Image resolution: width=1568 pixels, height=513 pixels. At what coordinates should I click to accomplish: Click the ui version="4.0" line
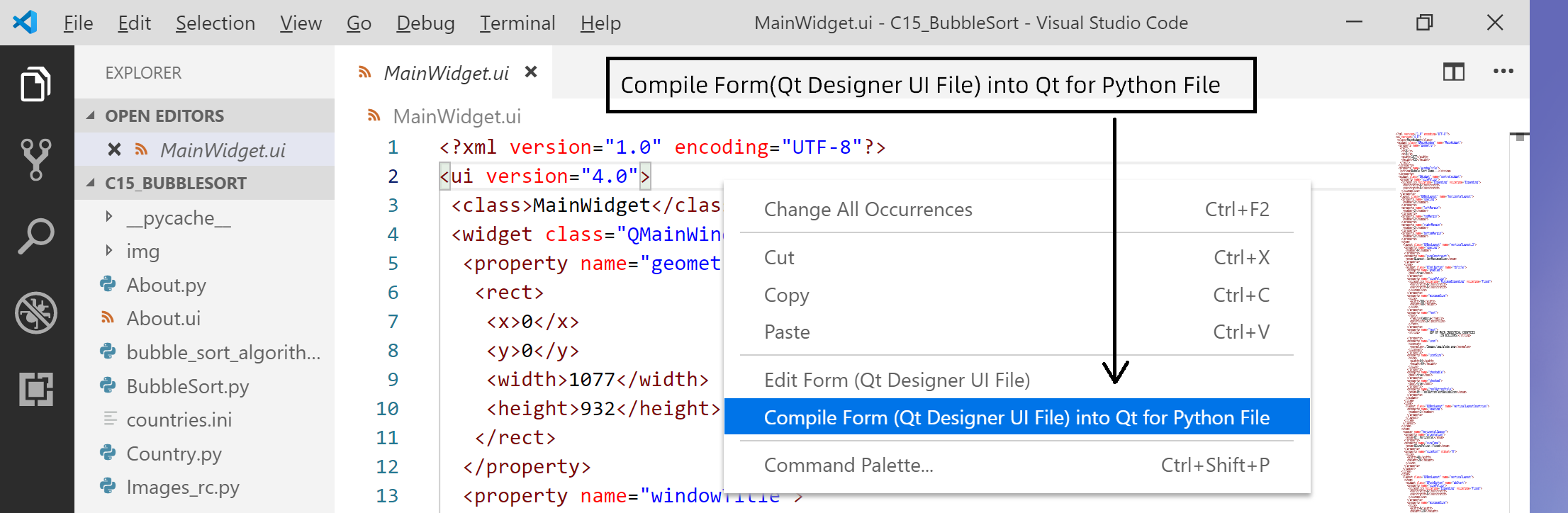[x=544, y=176]
